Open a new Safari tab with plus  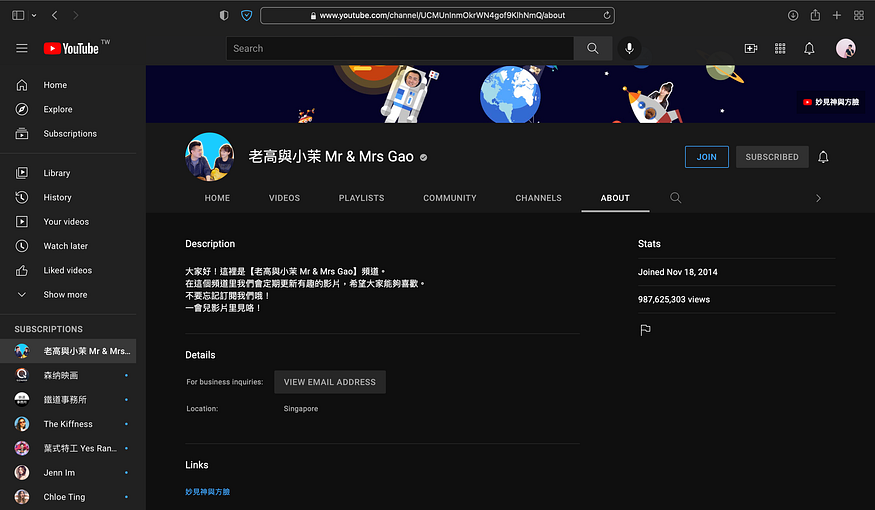point(836,16)
